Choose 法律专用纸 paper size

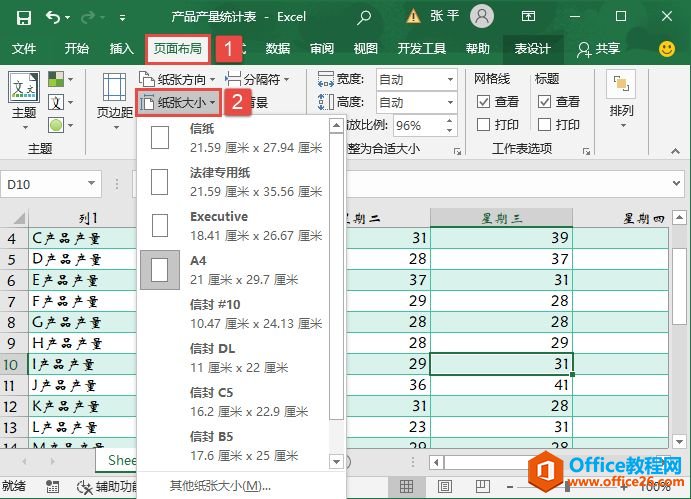(234, 182)
